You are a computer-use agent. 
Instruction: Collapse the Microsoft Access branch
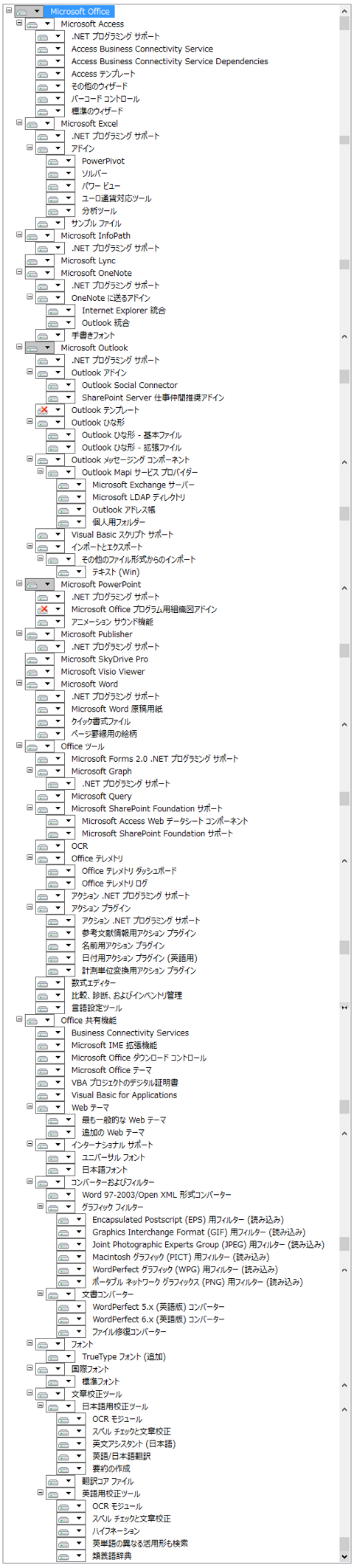pyautogui.click(x=19, y=24)
